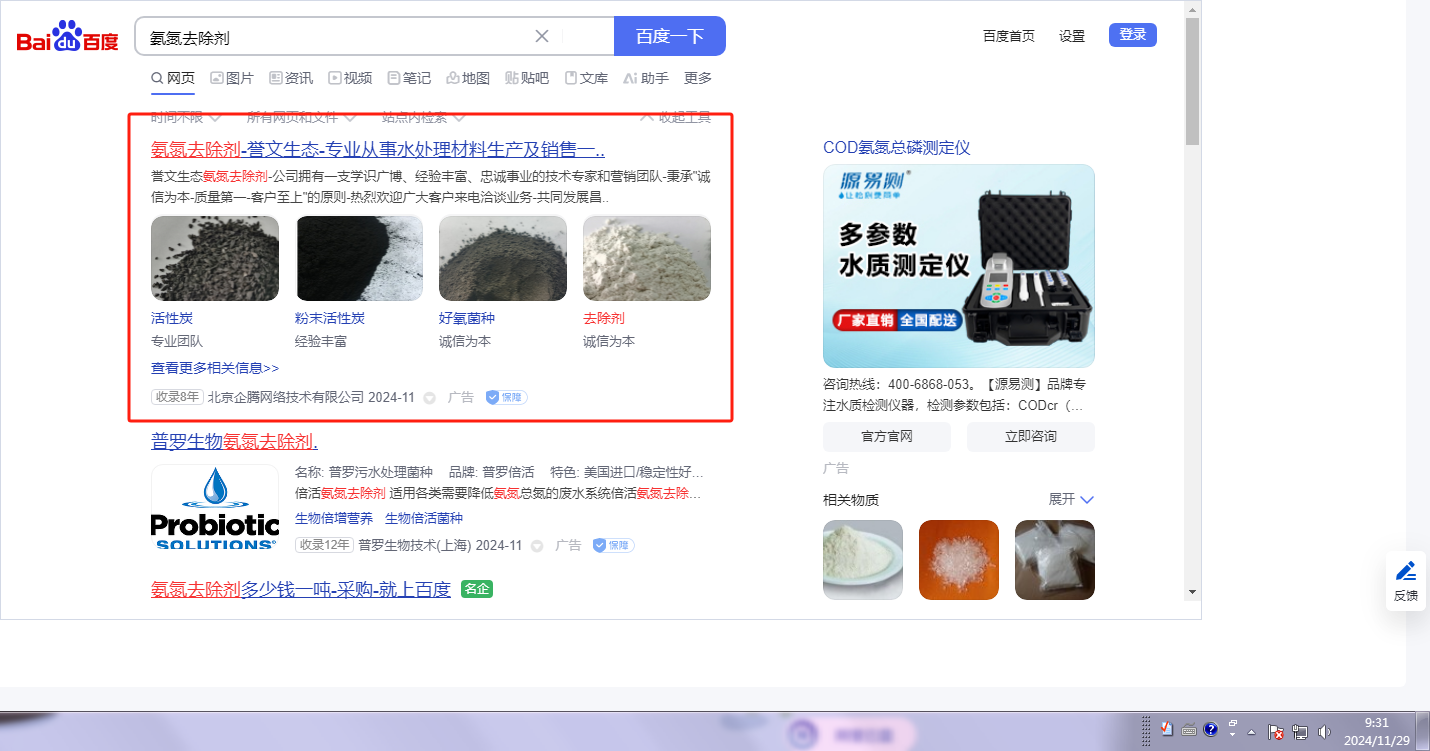The height and width of the screenshot is (751, 1430).
Task: Expand the 所有网页和文件 filter
Action: coord(301,117)
